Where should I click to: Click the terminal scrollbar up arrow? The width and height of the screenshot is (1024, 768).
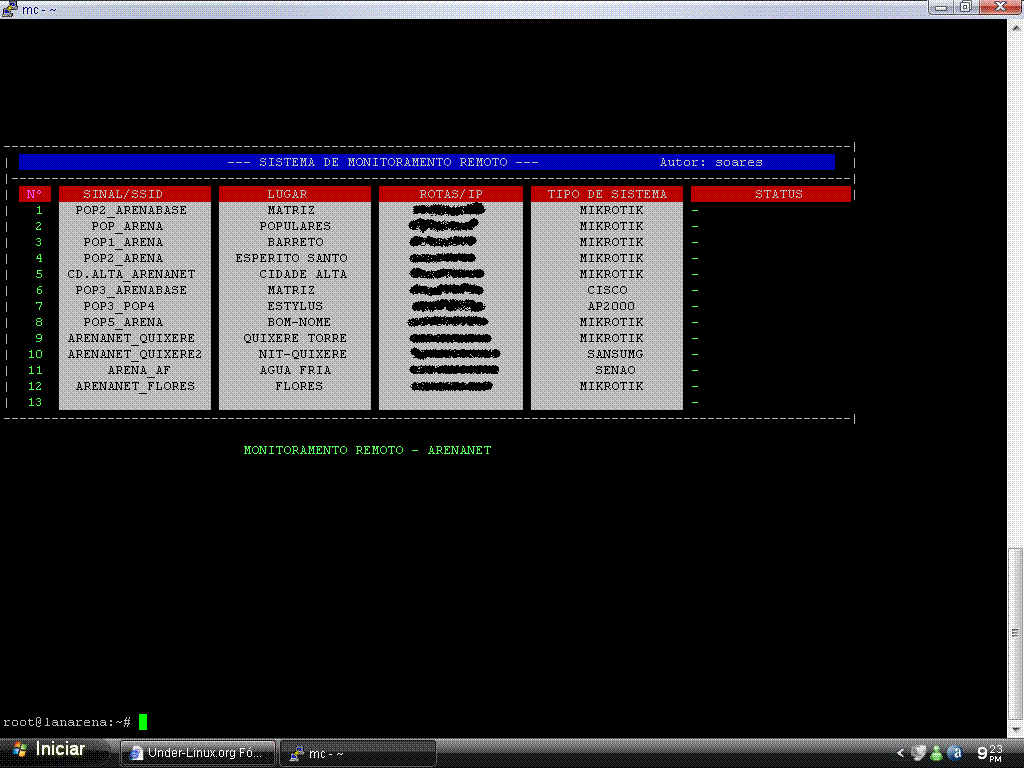point(1016,28)
